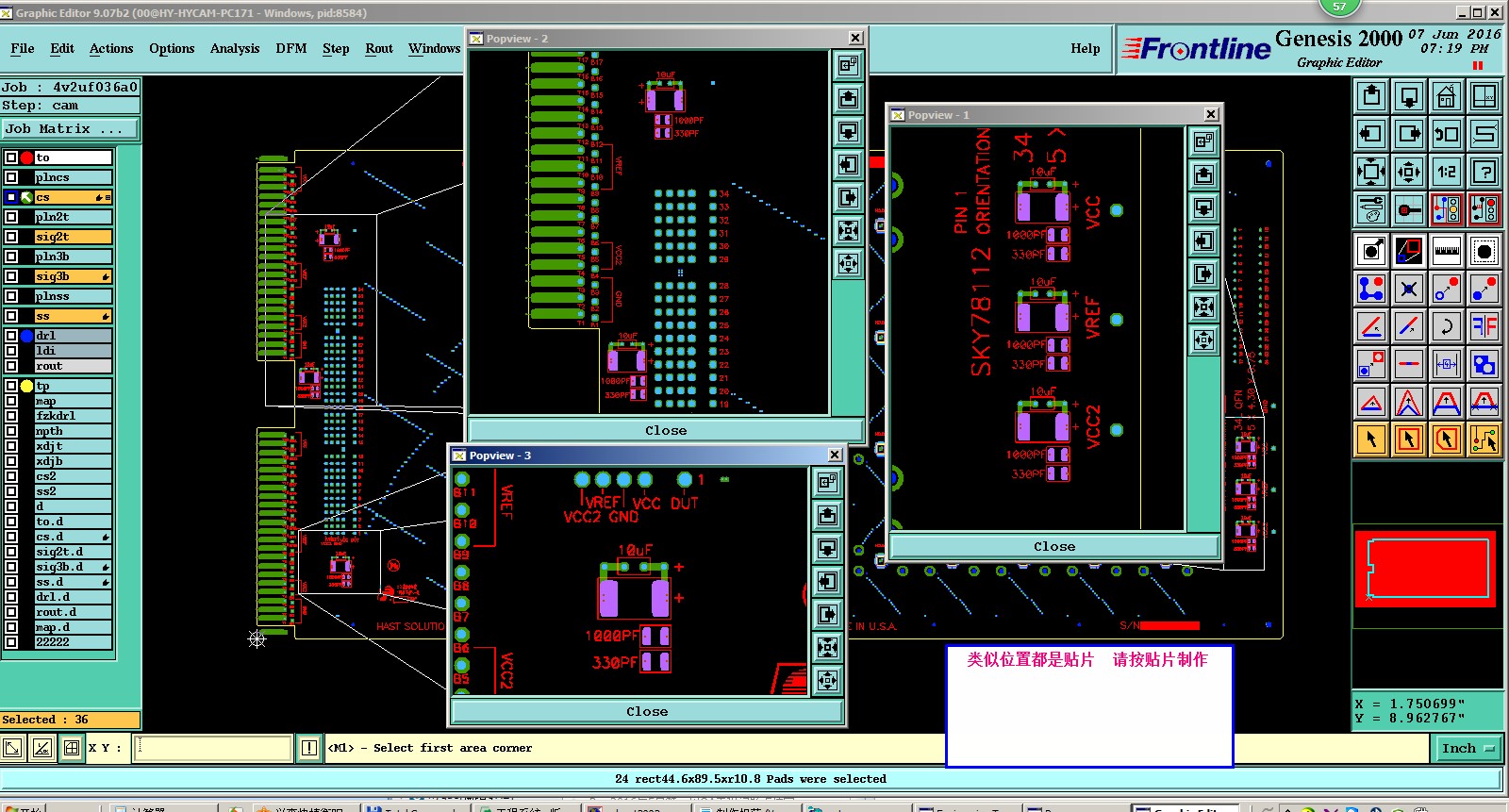Click the home view icon
1509x812 pixels.
click(1447, 96)
